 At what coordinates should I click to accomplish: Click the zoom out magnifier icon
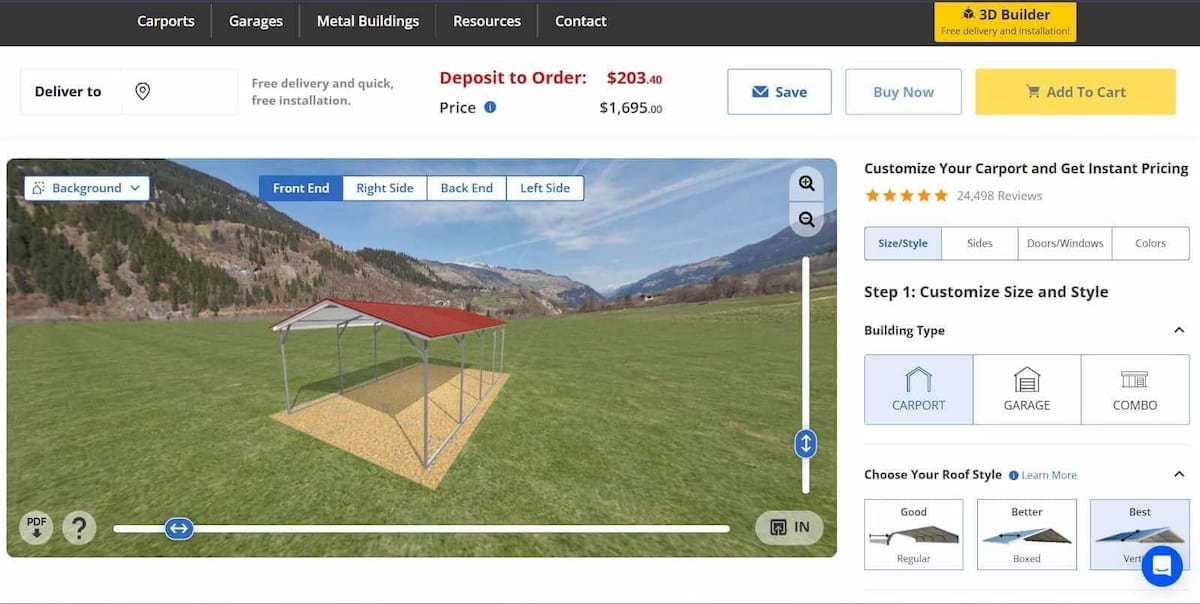(806, 219)
